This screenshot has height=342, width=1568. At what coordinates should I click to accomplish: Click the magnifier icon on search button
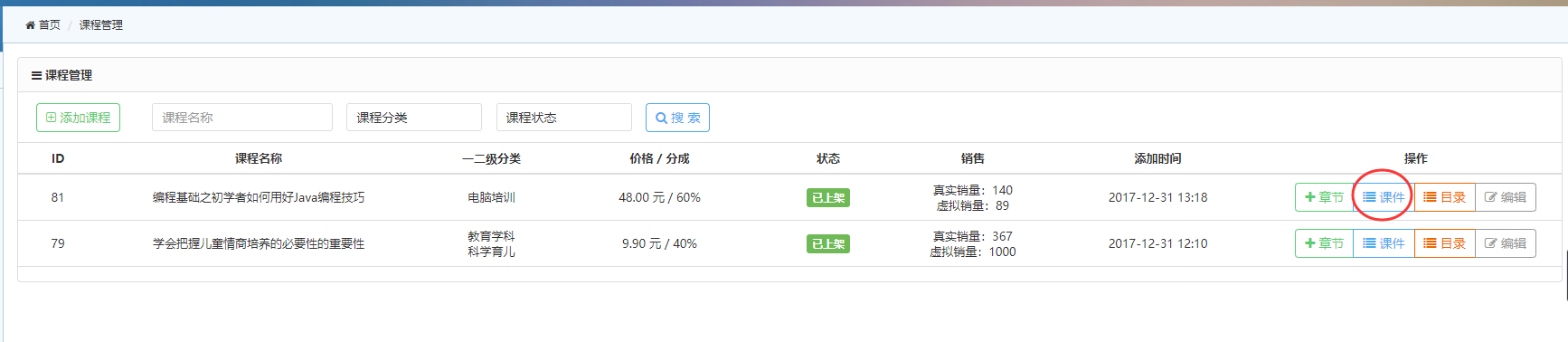[661, 119]
